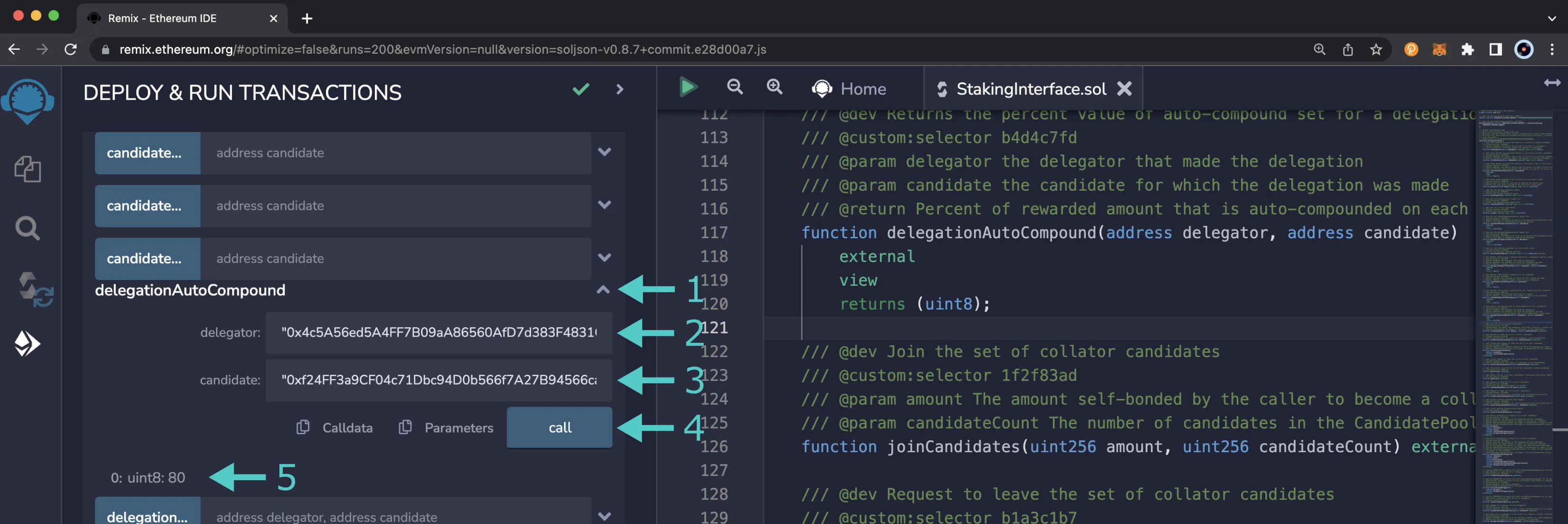1568x524 pixels.
Task: Focus second address candidate input
Action: click(396, 206)
